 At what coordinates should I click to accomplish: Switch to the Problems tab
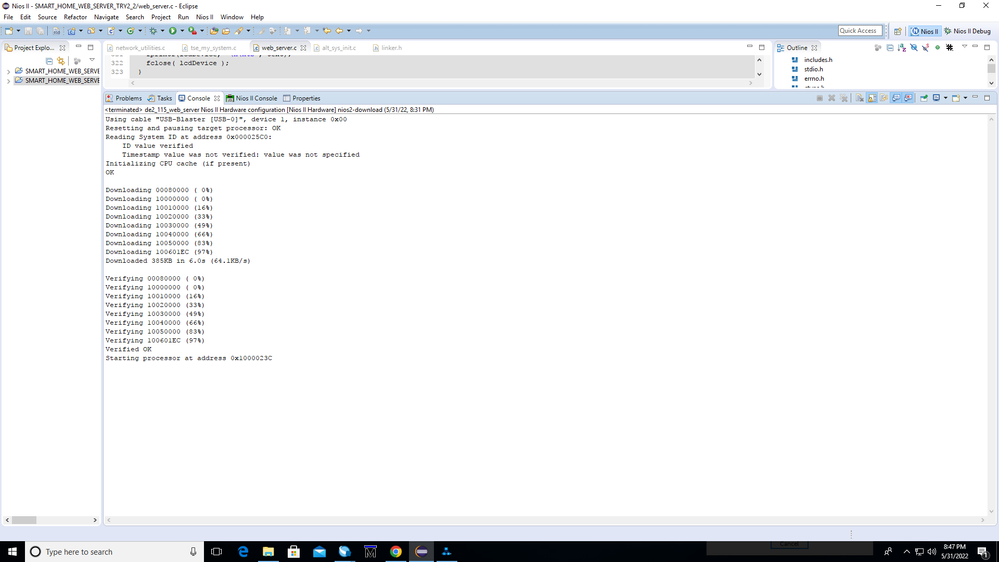tap(124, 98)
